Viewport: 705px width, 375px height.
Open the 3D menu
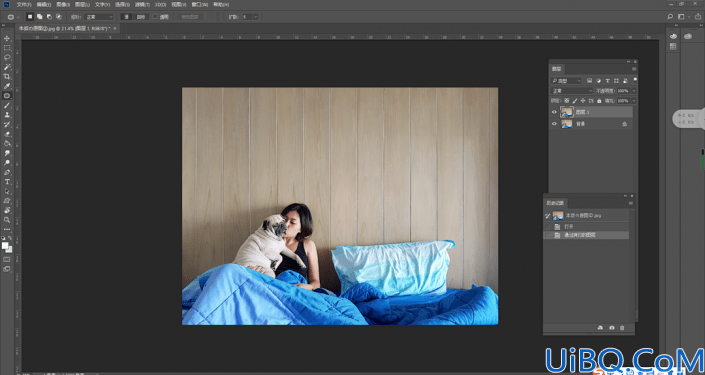pos(160,4)
